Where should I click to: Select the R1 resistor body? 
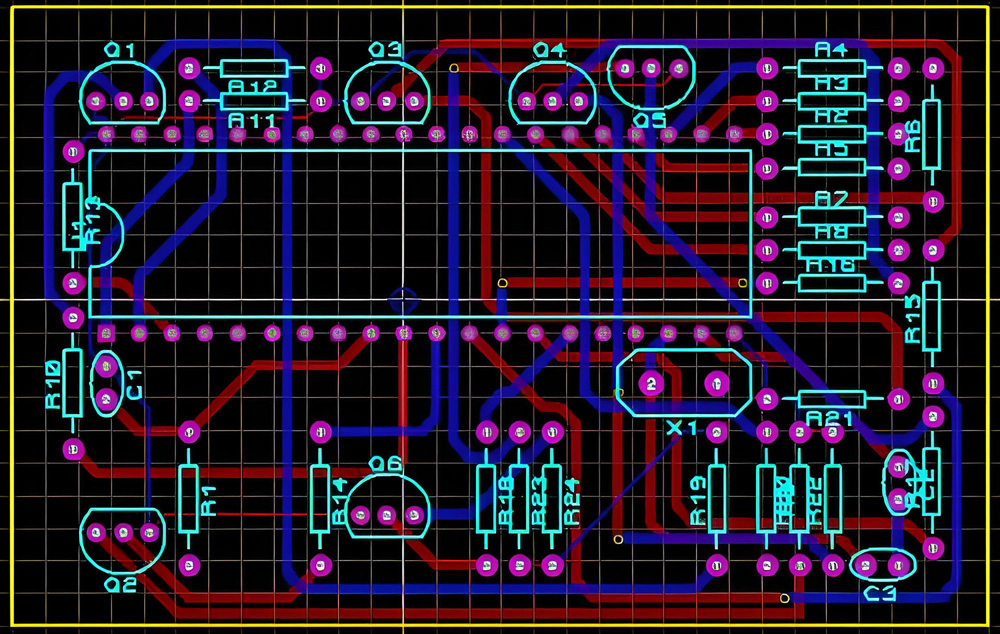coord(188,498)
